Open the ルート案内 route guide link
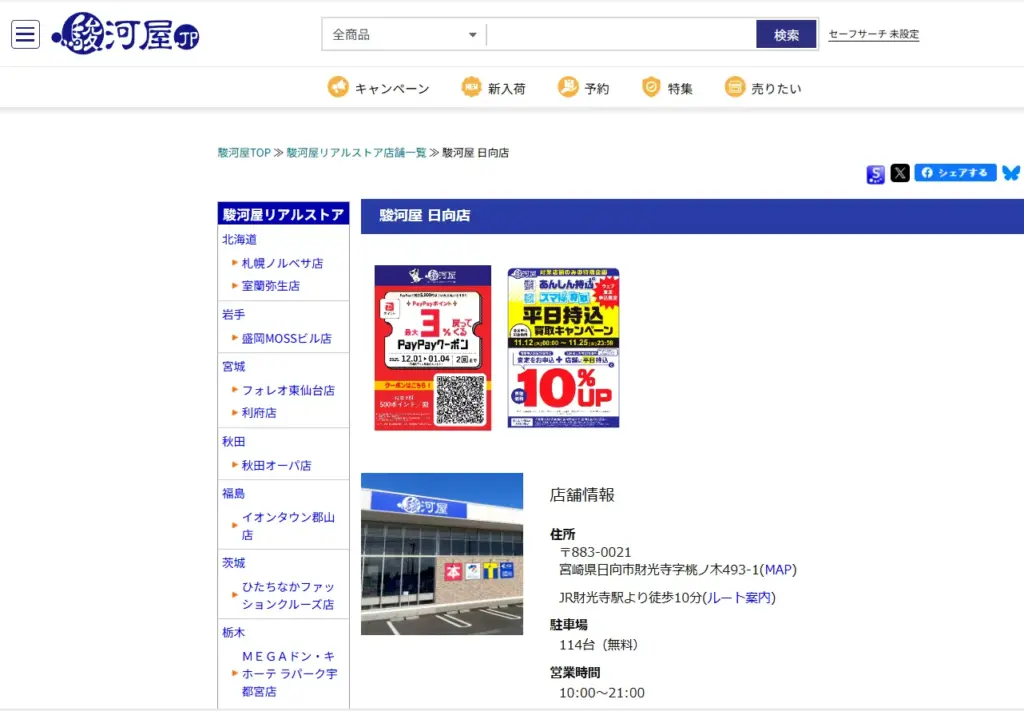This screenshot has height=711, width=1024. [x=738, y=598]
